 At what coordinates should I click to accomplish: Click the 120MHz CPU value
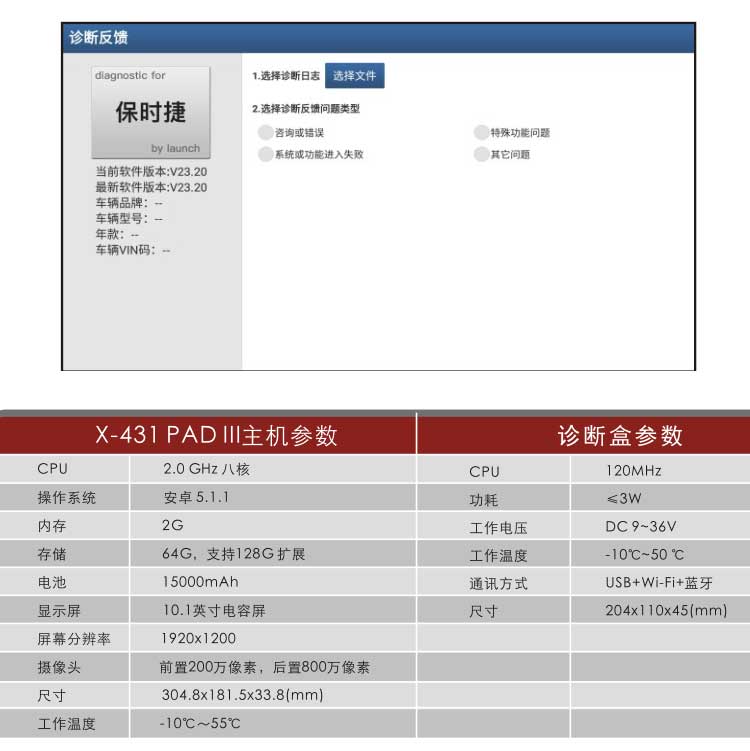click(634, 471)
